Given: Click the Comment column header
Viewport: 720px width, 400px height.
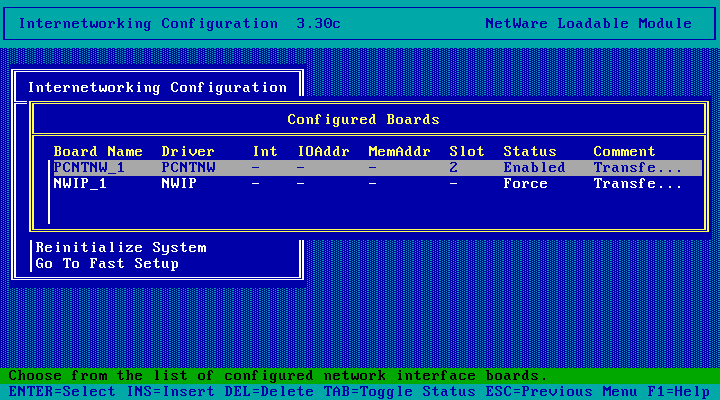Looking at the screenshot, I should pyautogui.click(x=624, y=152).
